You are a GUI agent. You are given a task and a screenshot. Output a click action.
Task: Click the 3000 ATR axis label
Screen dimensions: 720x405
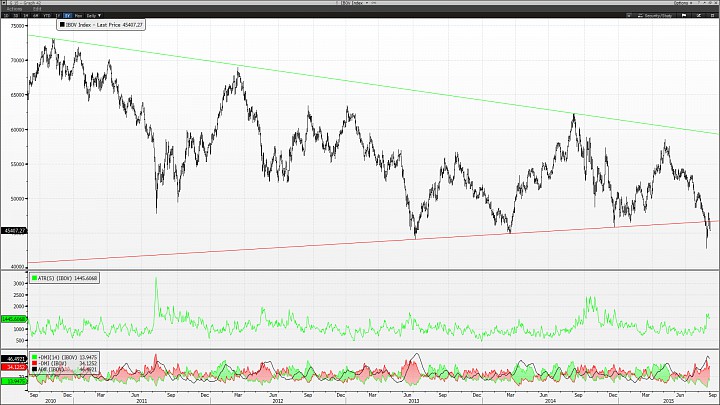coord(19,284)
